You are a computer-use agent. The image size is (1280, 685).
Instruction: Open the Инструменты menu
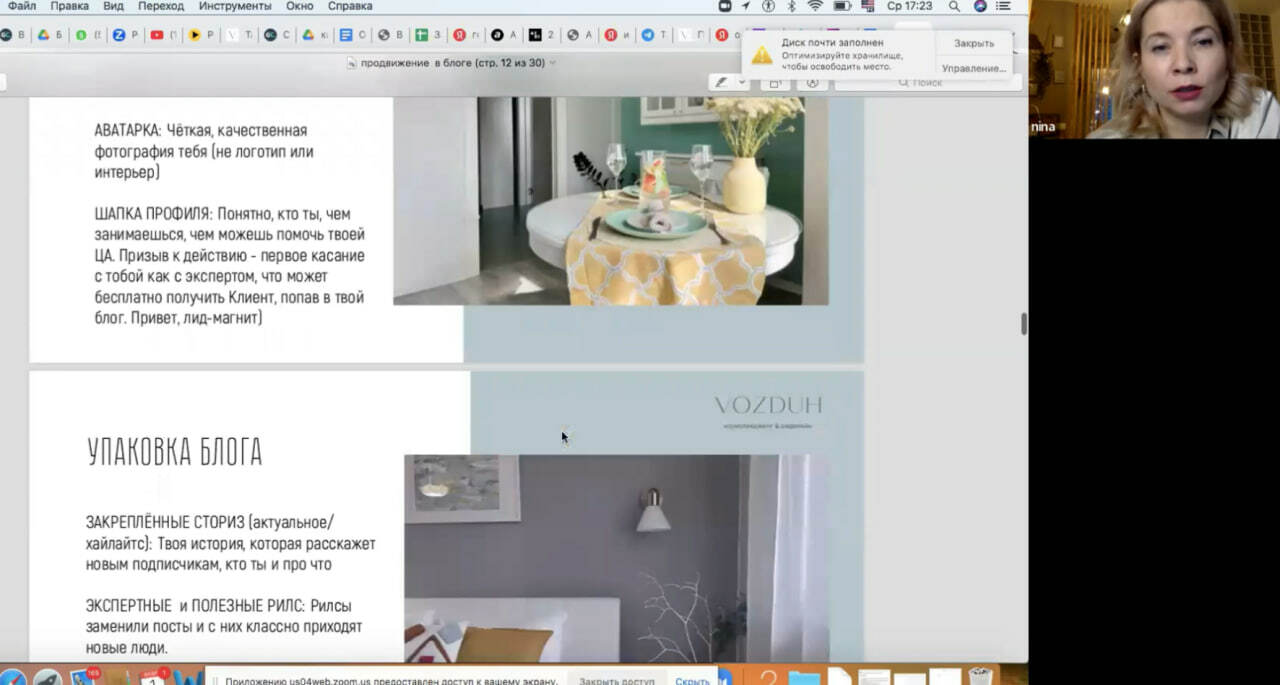click(234, 6)
